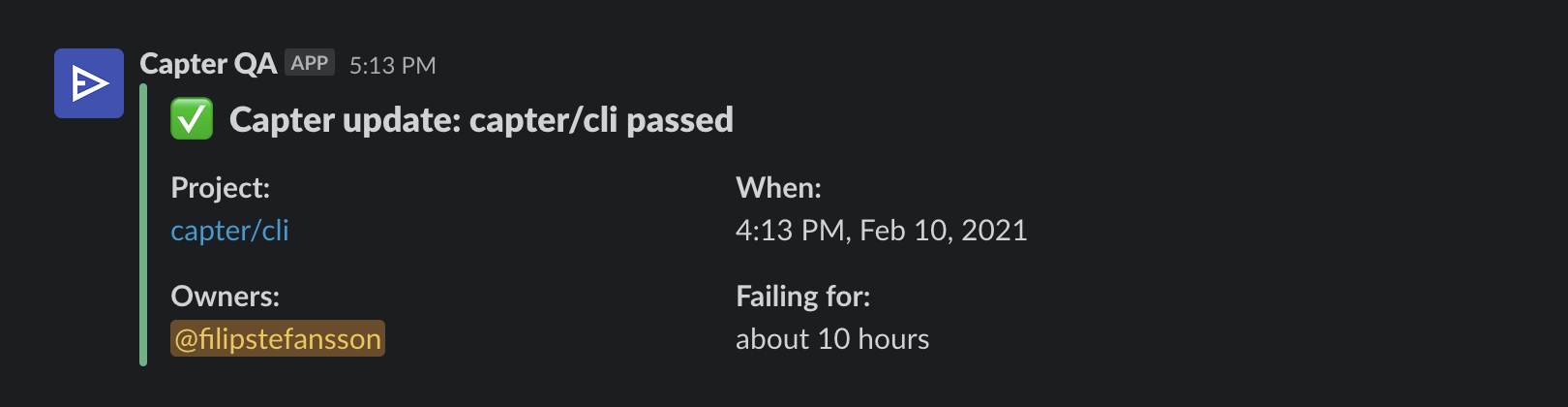The width and height of the screenshot is (1568, 407).
Task: Click the "Project:" field label
Action: pos(220,188)
